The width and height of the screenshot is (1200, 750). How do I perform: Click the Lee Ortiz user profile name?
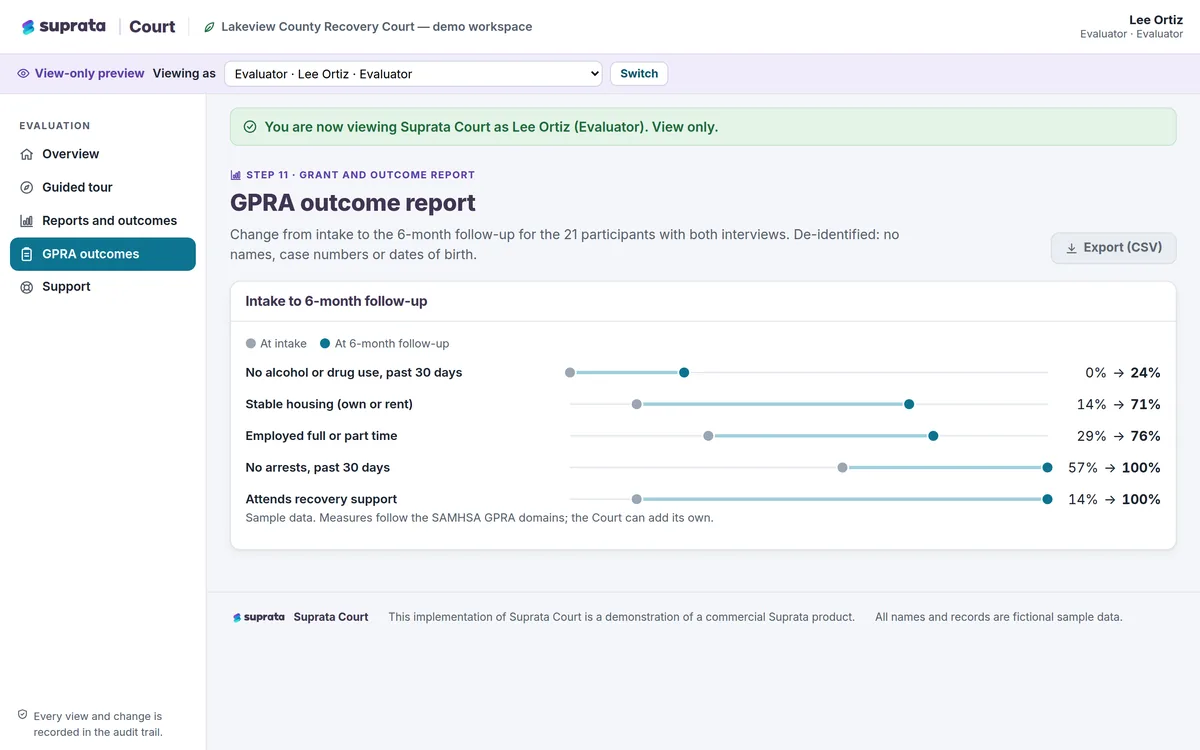[1156, 20]
